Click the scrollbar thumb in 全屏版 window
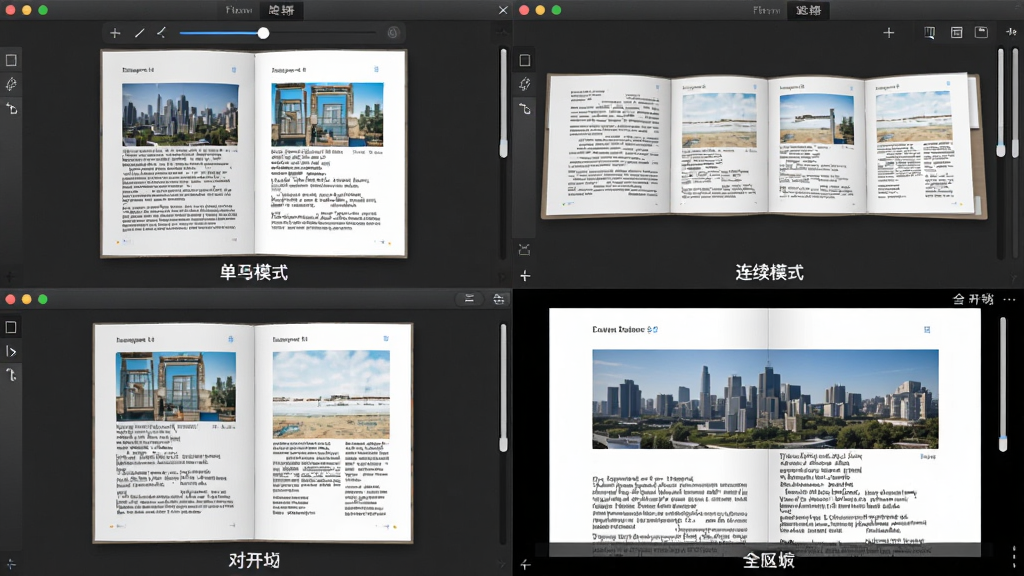This screenshot has height=576, width=1024. (1002, 443)
